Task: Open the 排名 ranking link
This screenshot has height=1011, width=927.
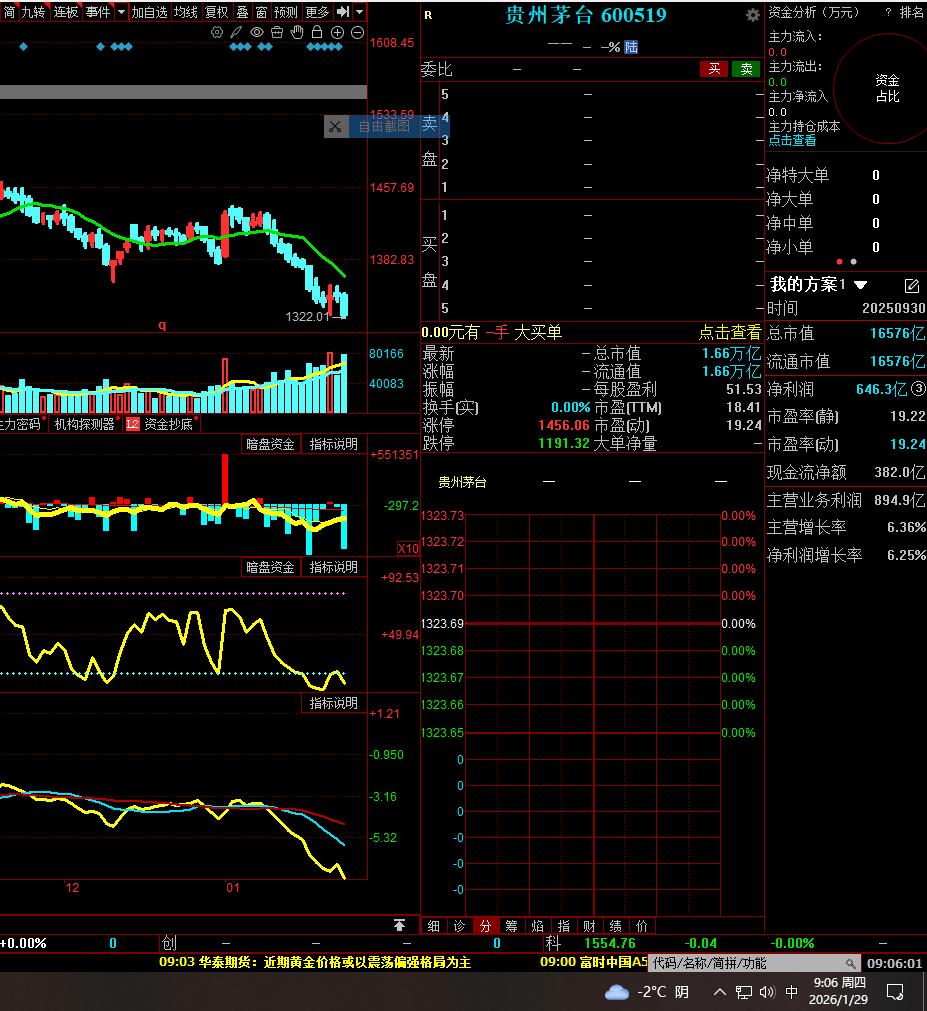Action: (x=912, y=12)
